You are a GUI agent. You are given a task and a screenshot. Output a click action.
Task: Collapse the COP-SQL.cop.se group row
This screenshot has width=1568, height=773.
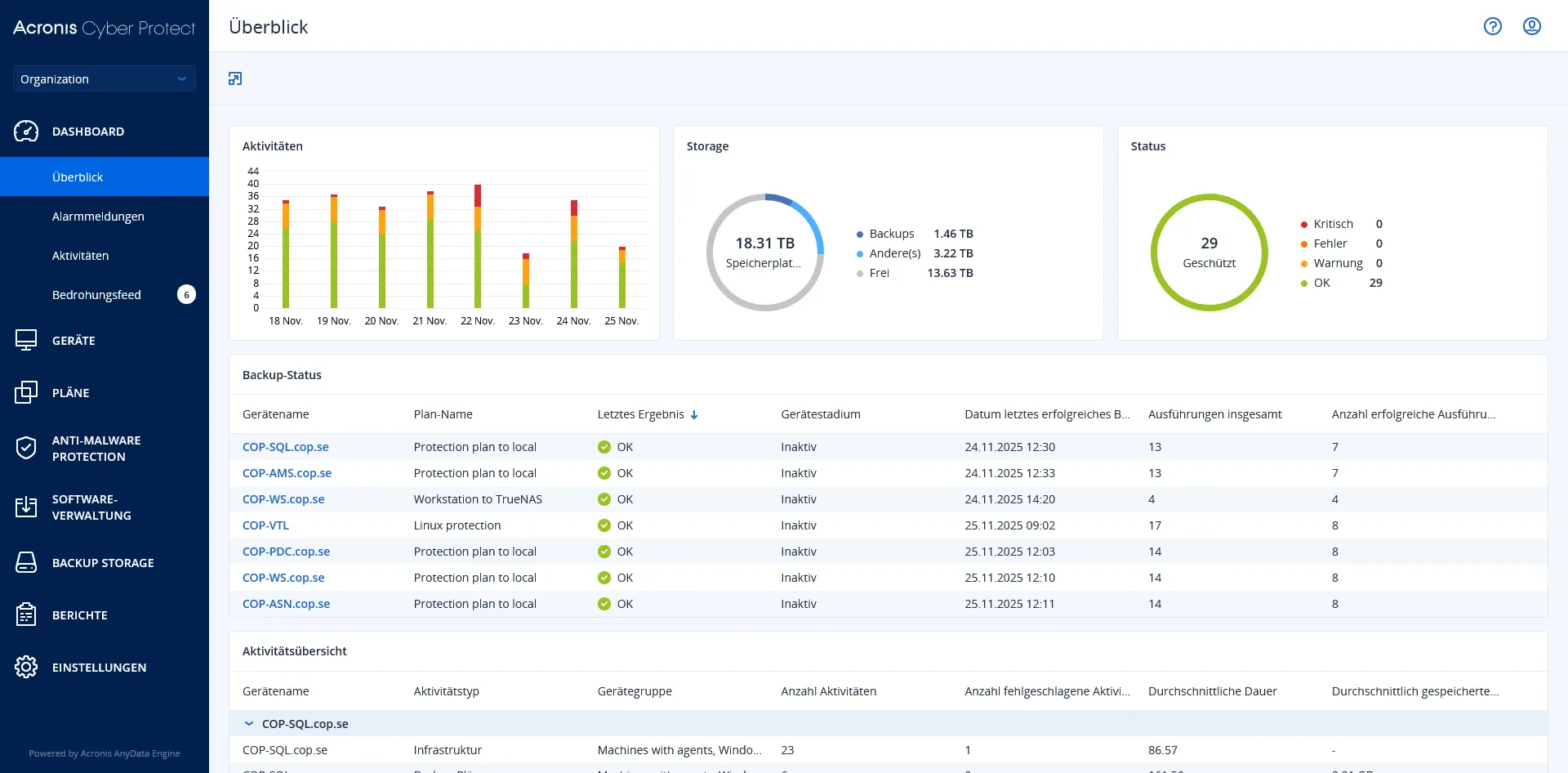coord(249,723)
